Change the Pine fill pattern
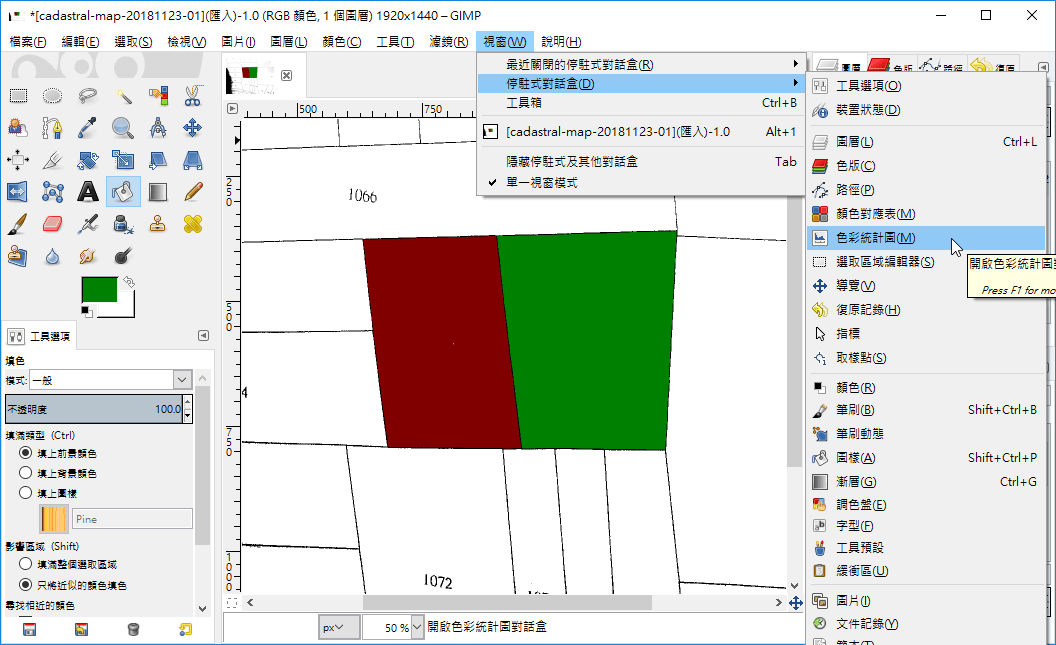This screenshot has width=1056, height=645. pos(55,518)
